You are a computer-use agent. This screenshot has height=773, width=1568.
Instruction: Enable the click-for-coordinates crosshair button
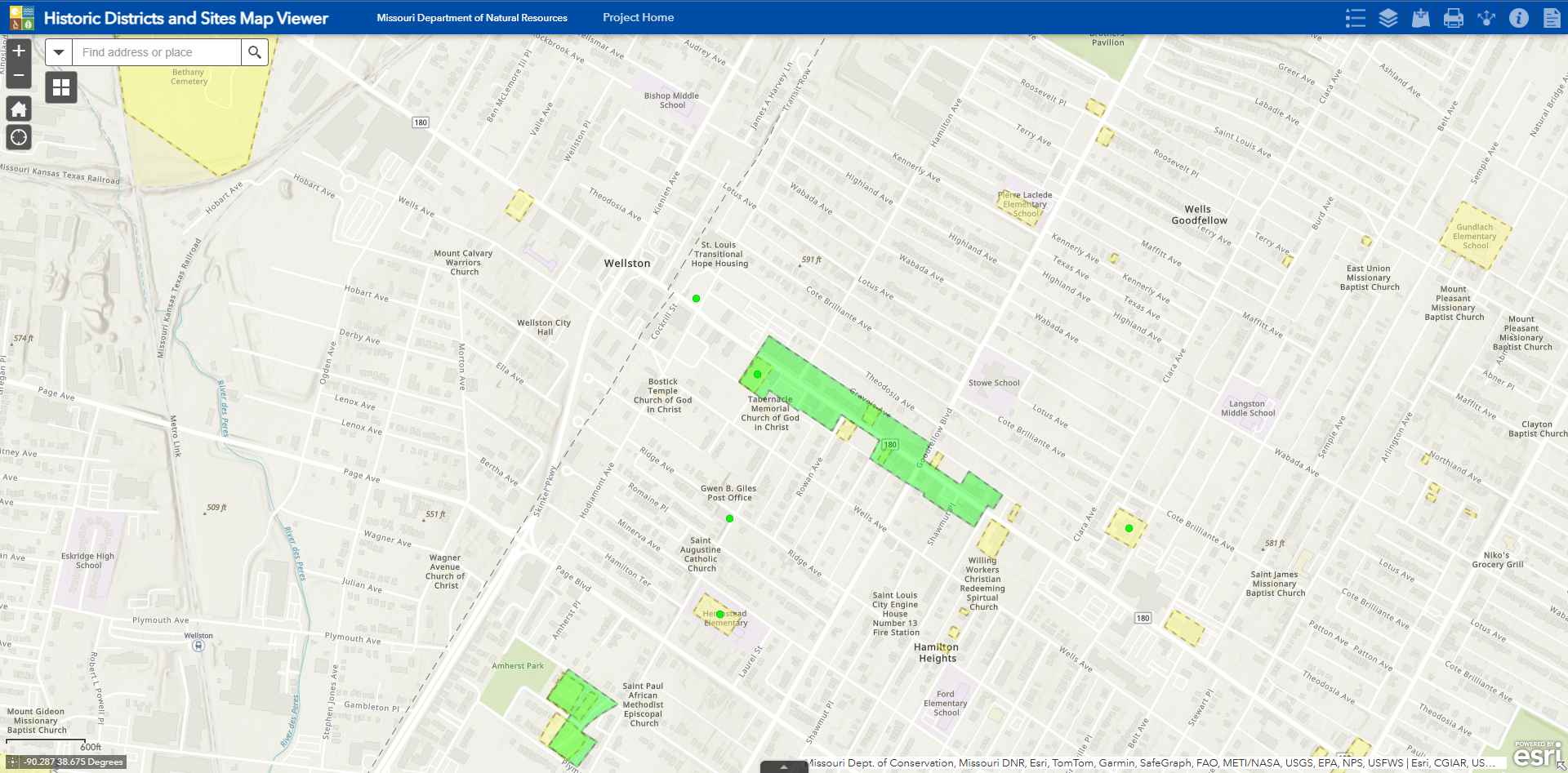click(x=13, y=762)
